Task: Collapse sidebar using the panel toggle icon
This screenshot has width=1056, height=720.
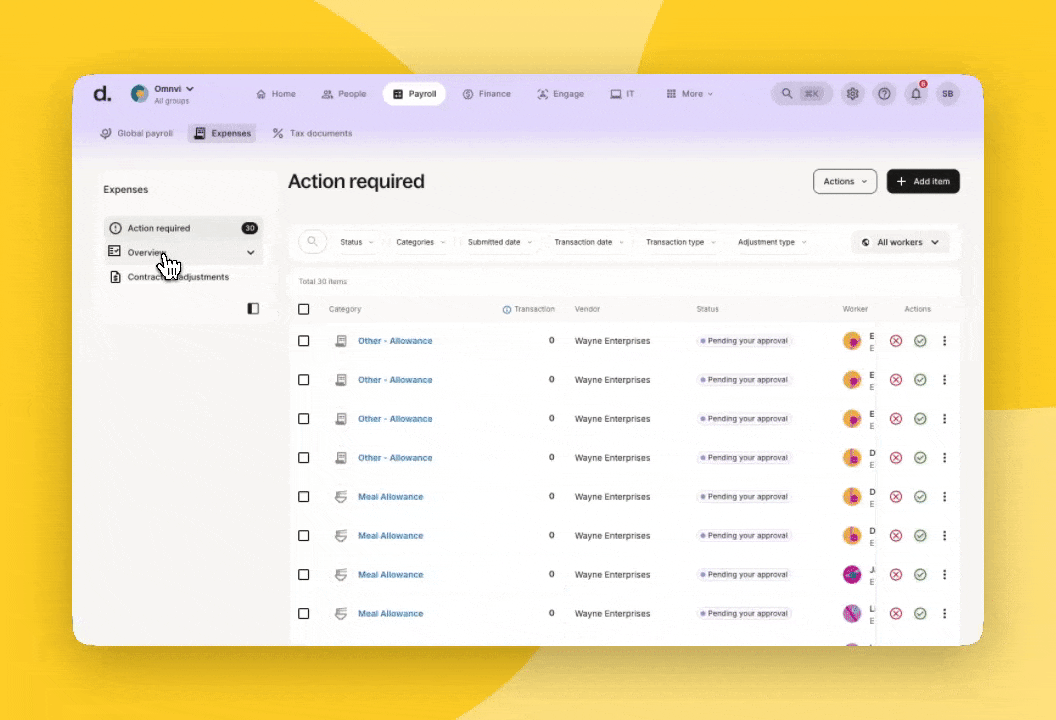Action: tap(253, 309)
